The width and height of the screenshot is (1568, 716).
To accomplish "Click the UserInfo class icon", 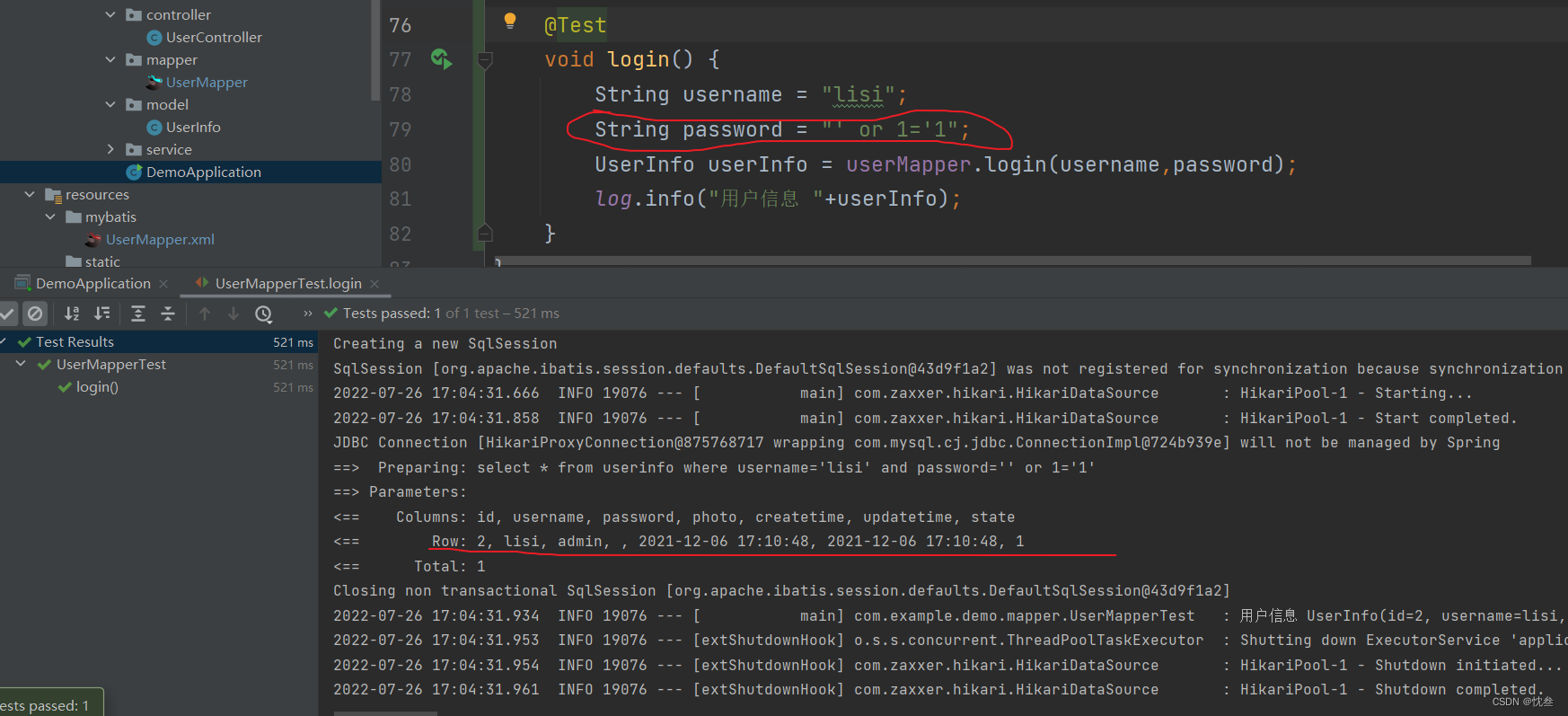I will tap(154, 127).
